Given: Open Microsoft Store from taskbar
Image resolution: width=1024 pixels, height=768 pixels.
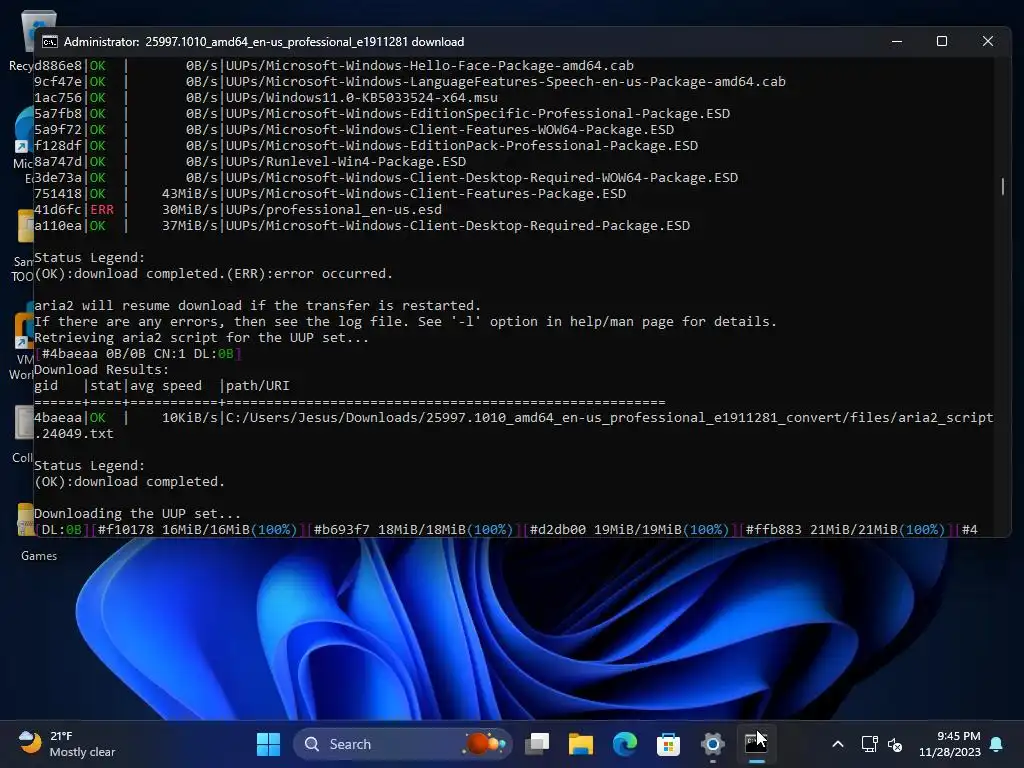Looking at the screenshot, I should [x=668, y=744].
